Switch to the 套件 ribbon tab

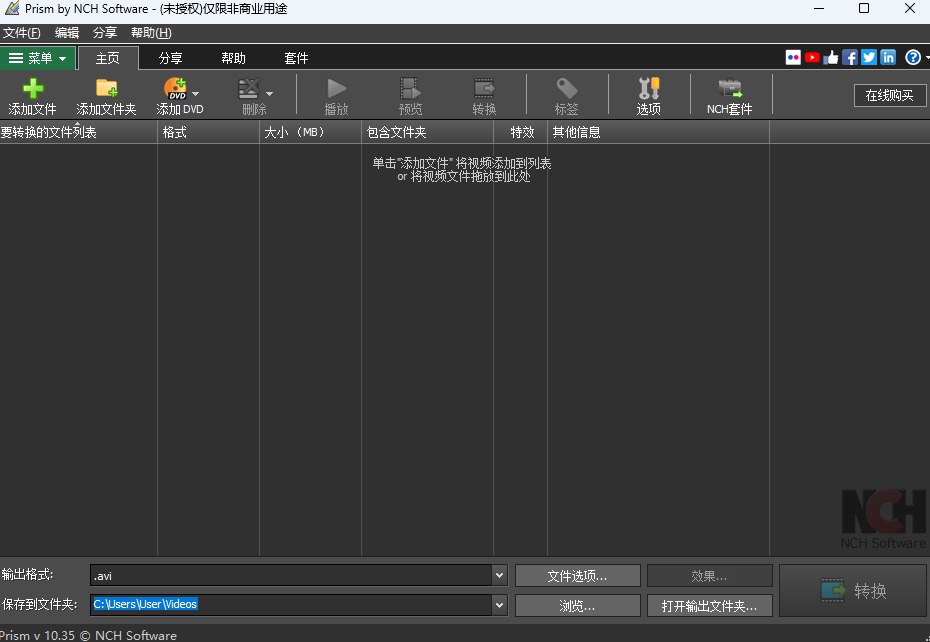296,58
